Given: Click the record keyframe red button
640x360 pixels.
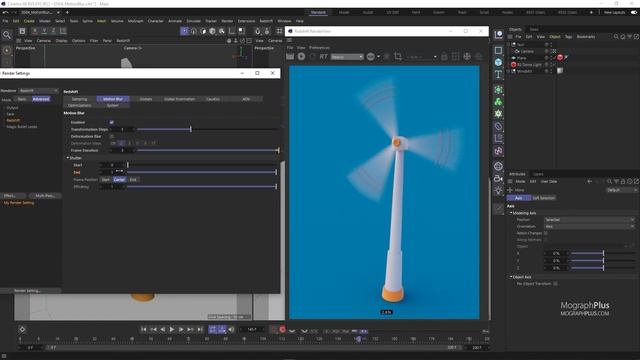Looking at the screenshot, I should tap(282, 329).
